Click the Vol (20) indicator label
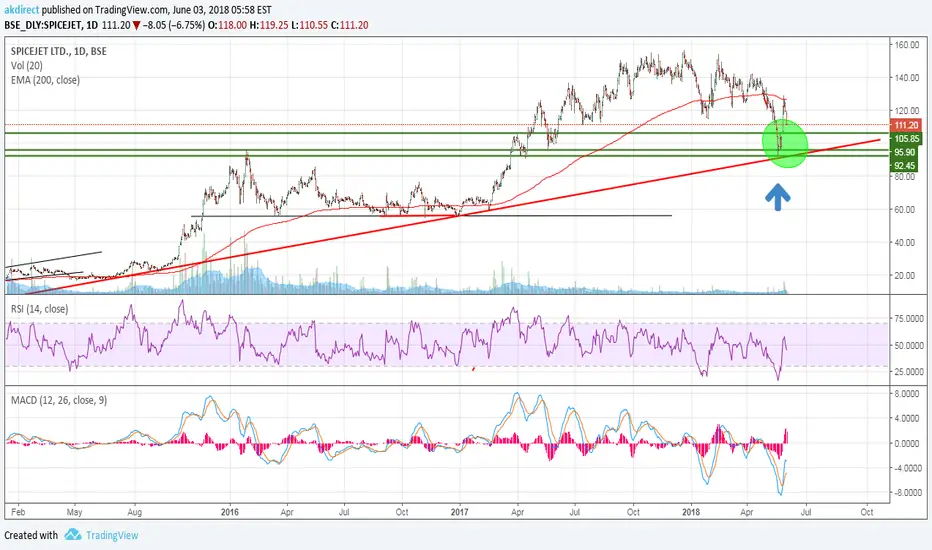 click(x=27, y=65)
